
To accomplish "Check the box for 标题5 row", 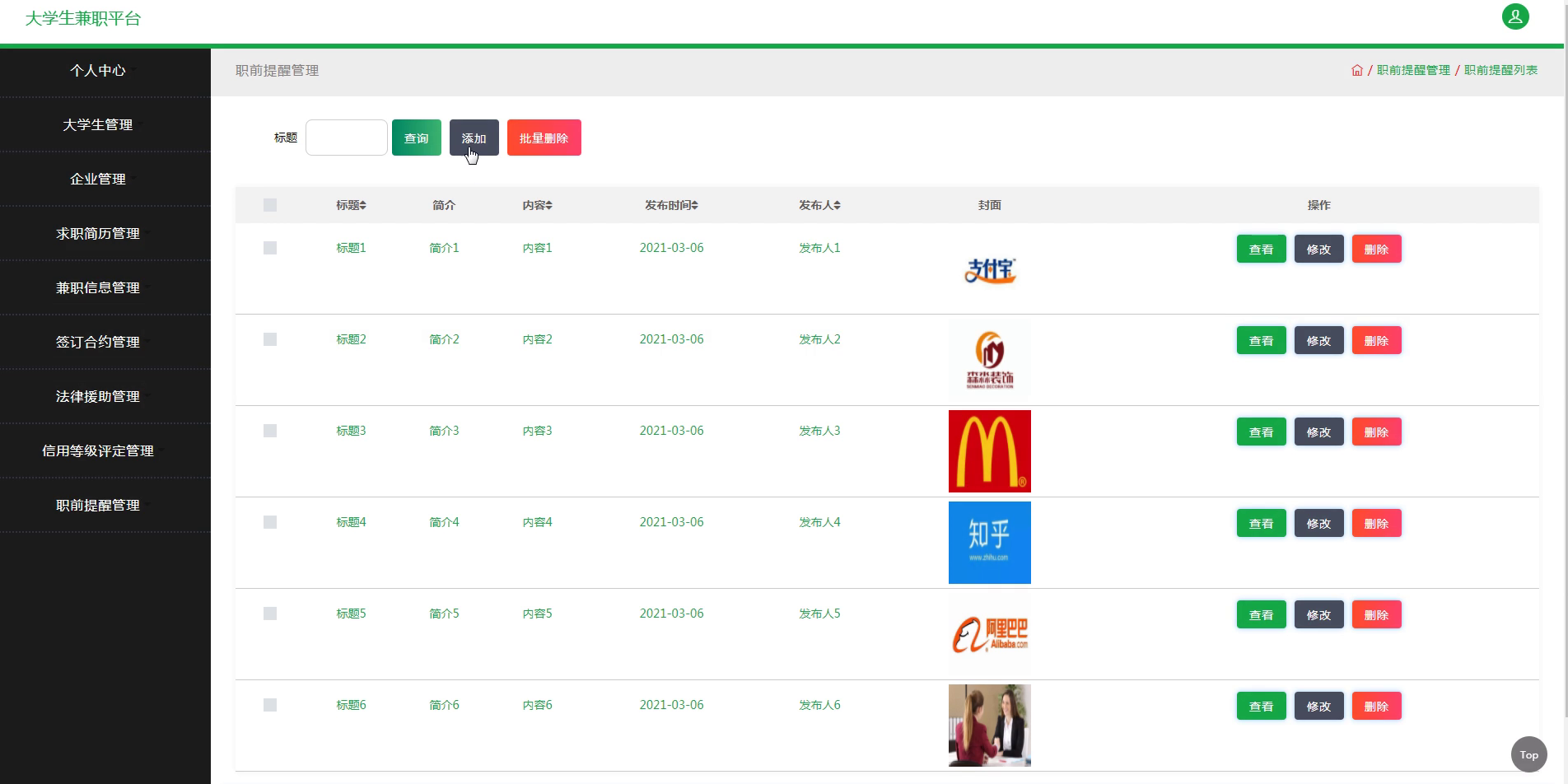I will 270,614.
